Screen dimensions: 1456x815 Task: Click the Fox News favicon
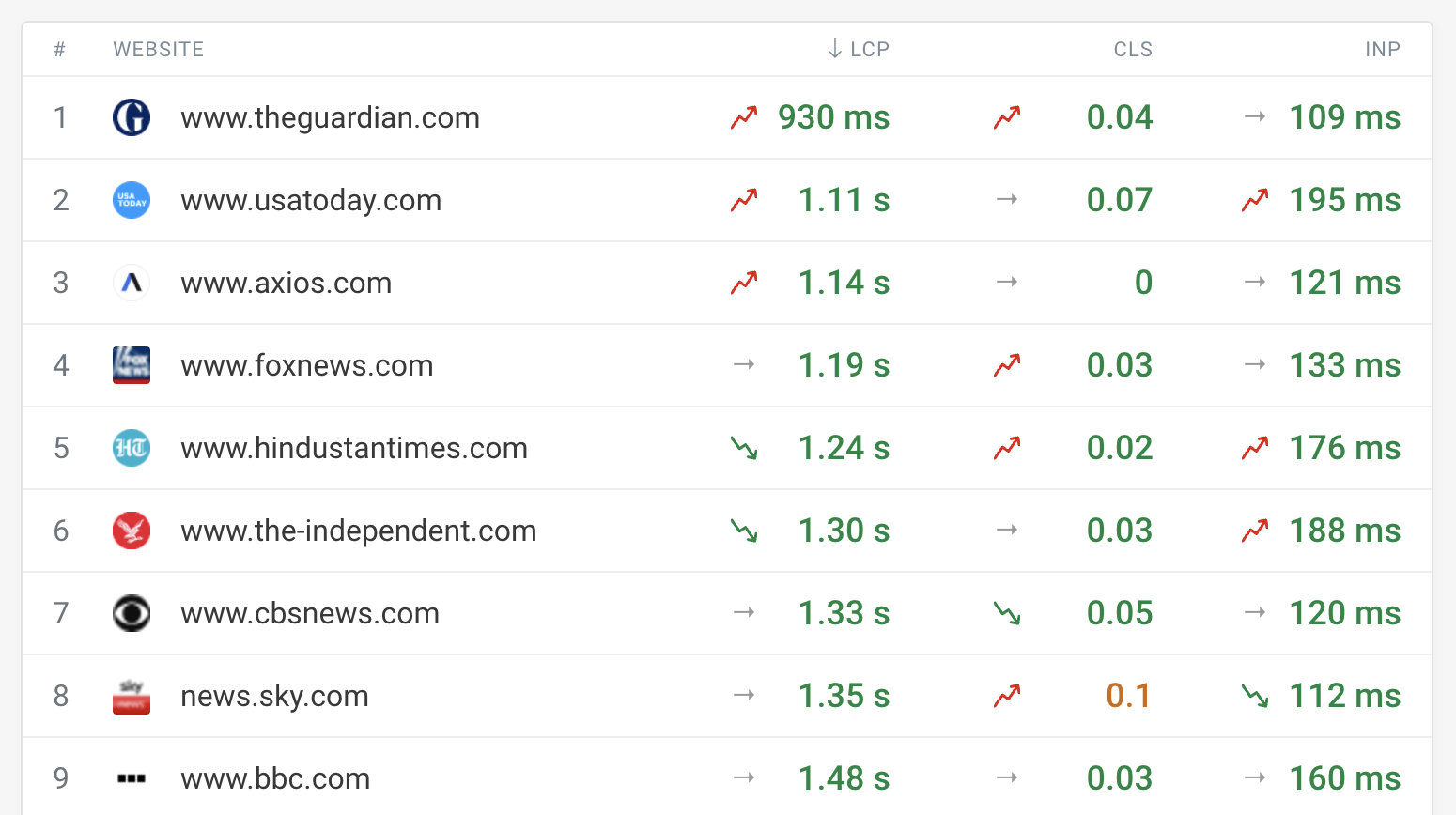coord(132,365)
